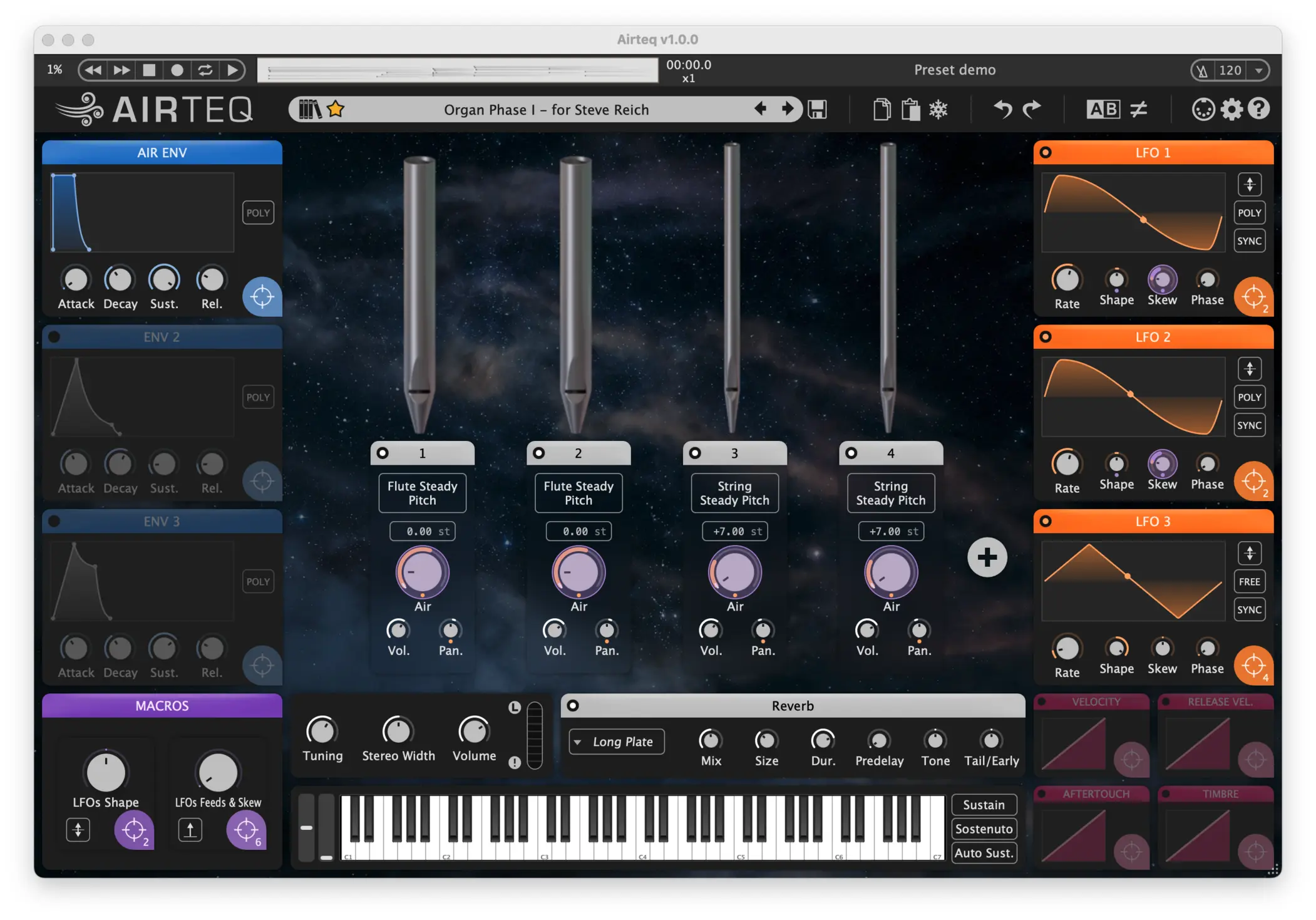Click the Volume knob

pos(474,731)
